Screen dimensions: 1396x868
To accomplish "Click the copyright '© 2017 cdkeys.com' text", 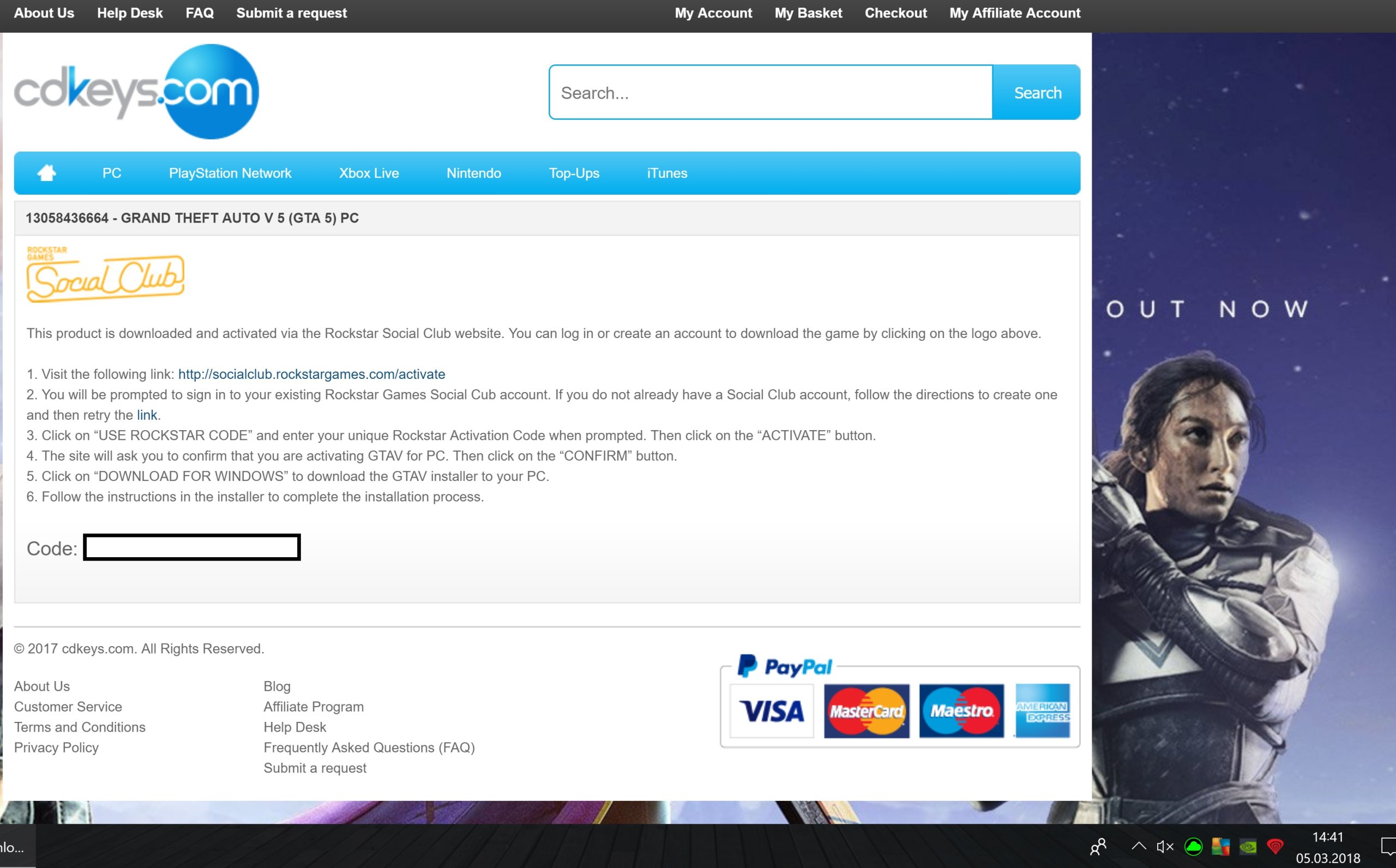I will [139, 649].
